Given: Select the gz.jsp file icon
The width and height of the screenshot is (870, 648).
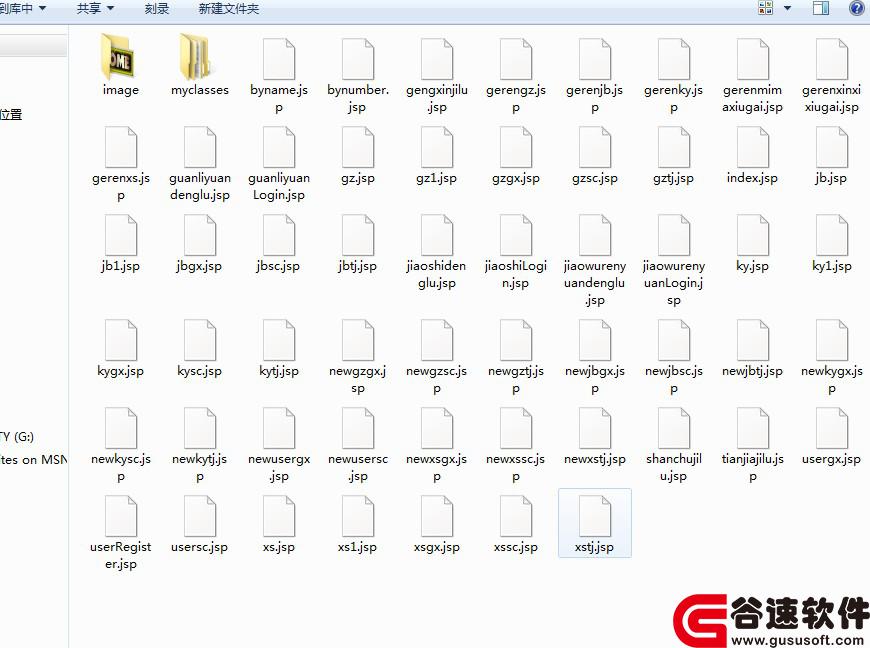Looking at the screenshot, I should pyautogui.click(x=358, y=147).
